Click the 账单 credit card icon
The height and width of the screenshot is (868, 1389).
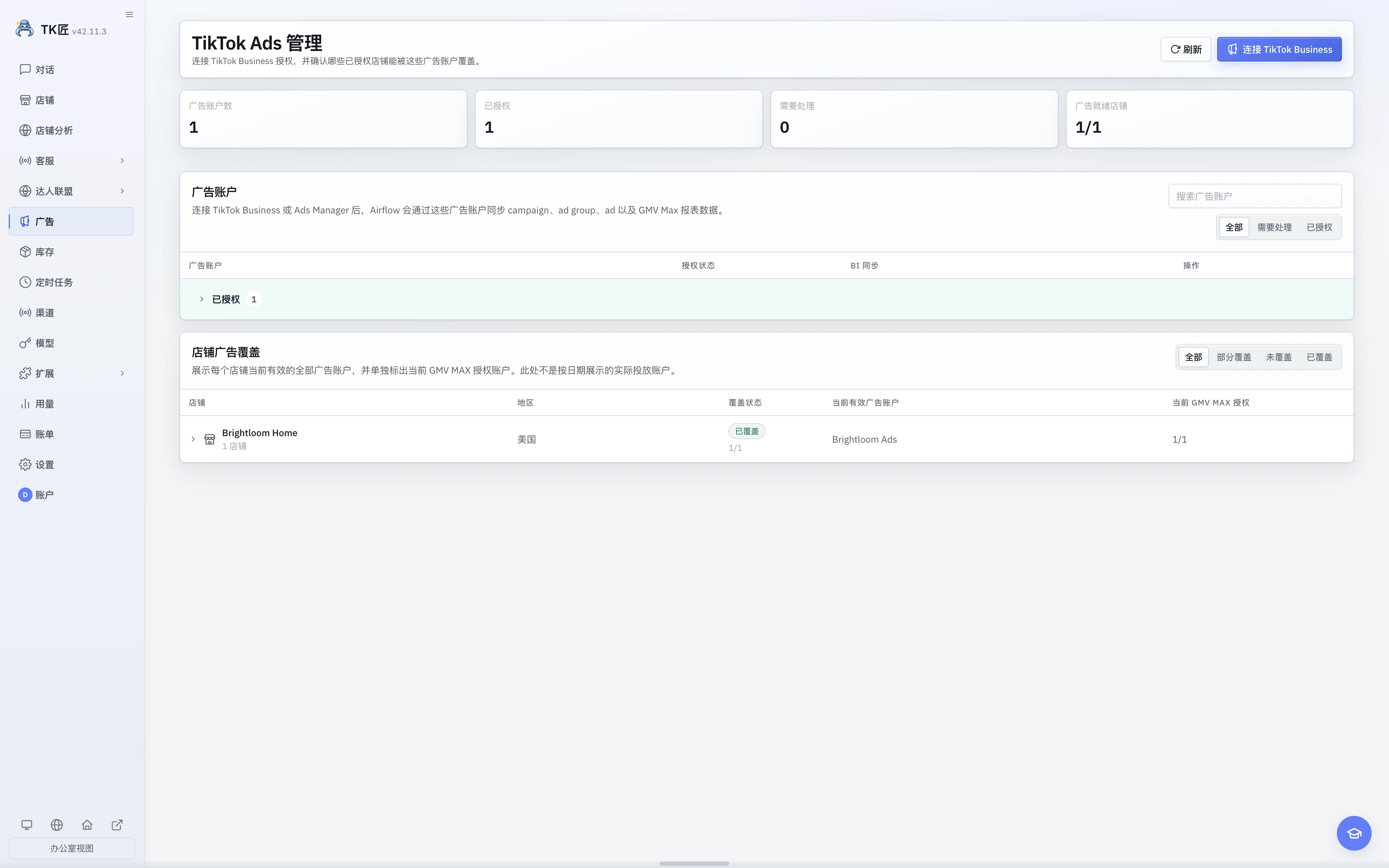(25, 435)
